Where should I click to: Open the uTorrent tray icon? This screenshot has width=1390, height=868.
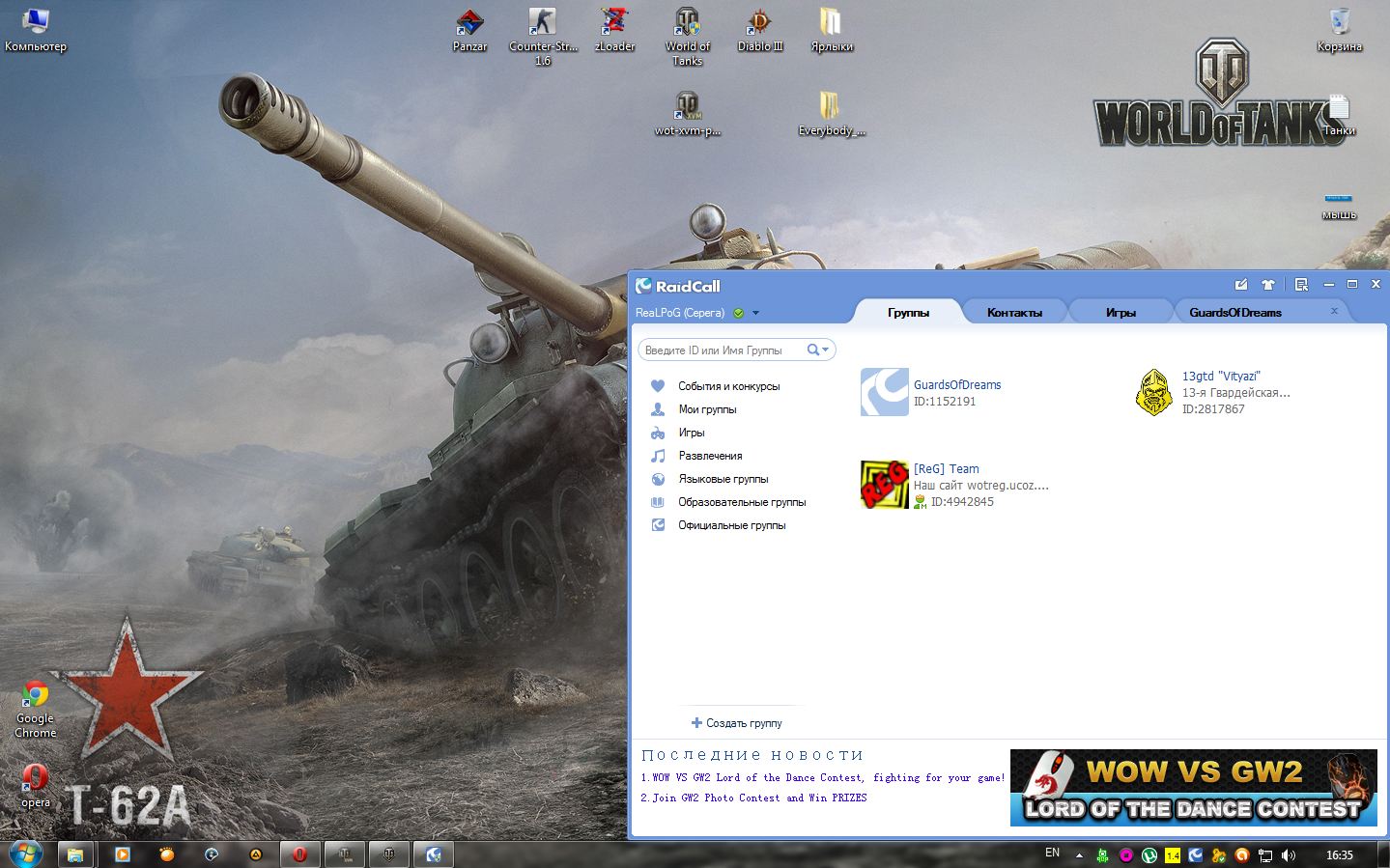pyautogui.click(x=1149, y=854)
